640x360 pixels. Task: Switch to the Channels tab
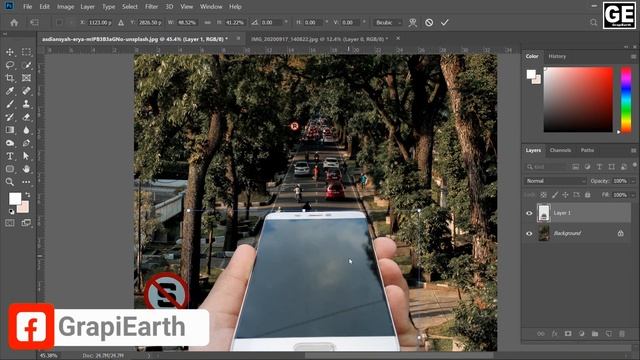click(x=560, y=150)
